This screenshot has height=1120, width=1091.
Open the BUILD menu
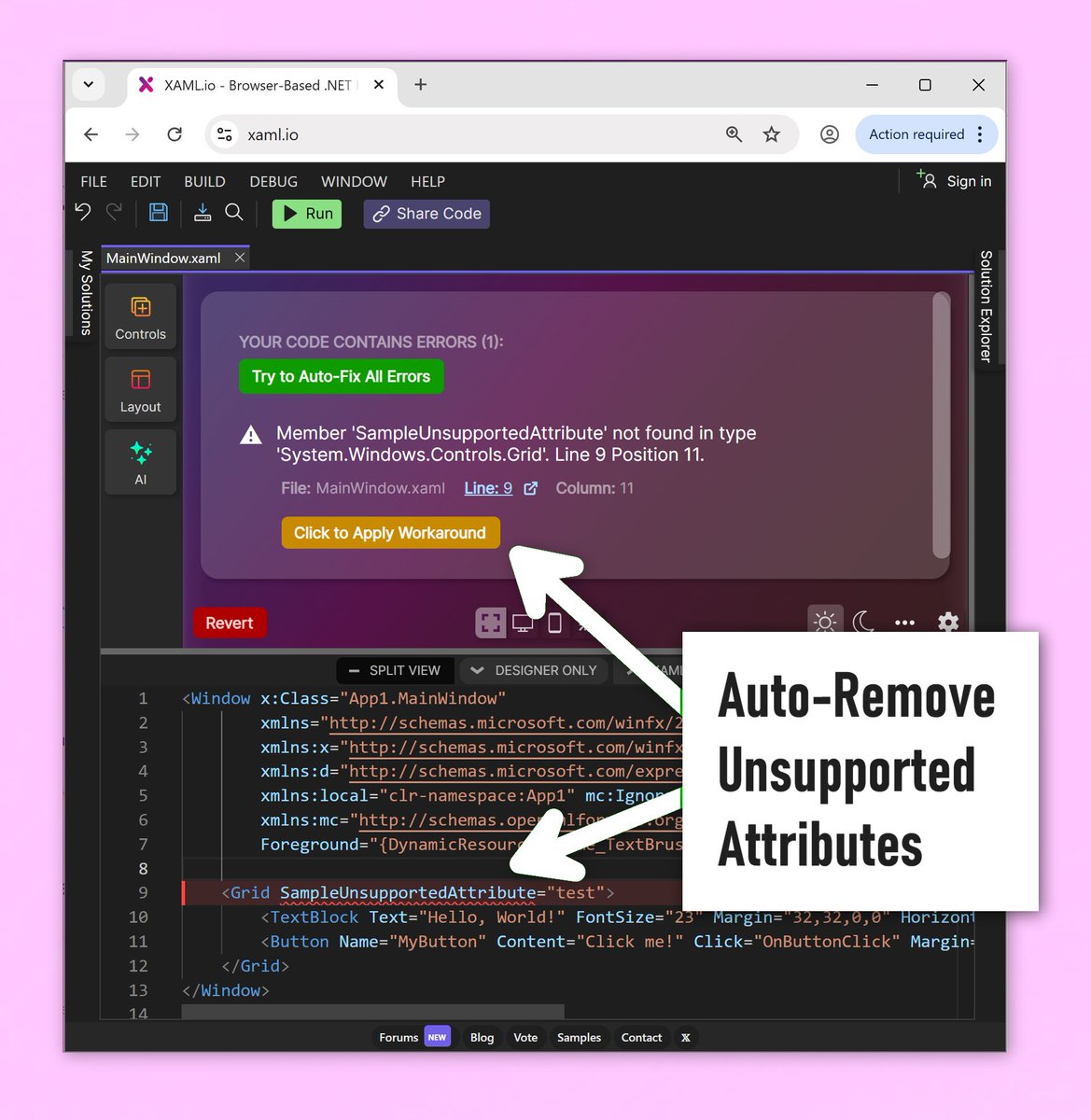pyautogui.click(x=204, y=181)
